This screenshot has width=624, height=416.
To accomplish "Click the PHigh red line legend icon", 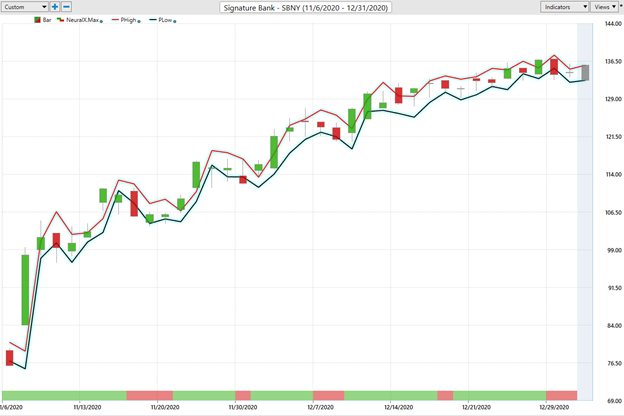I will pos(115,20).
